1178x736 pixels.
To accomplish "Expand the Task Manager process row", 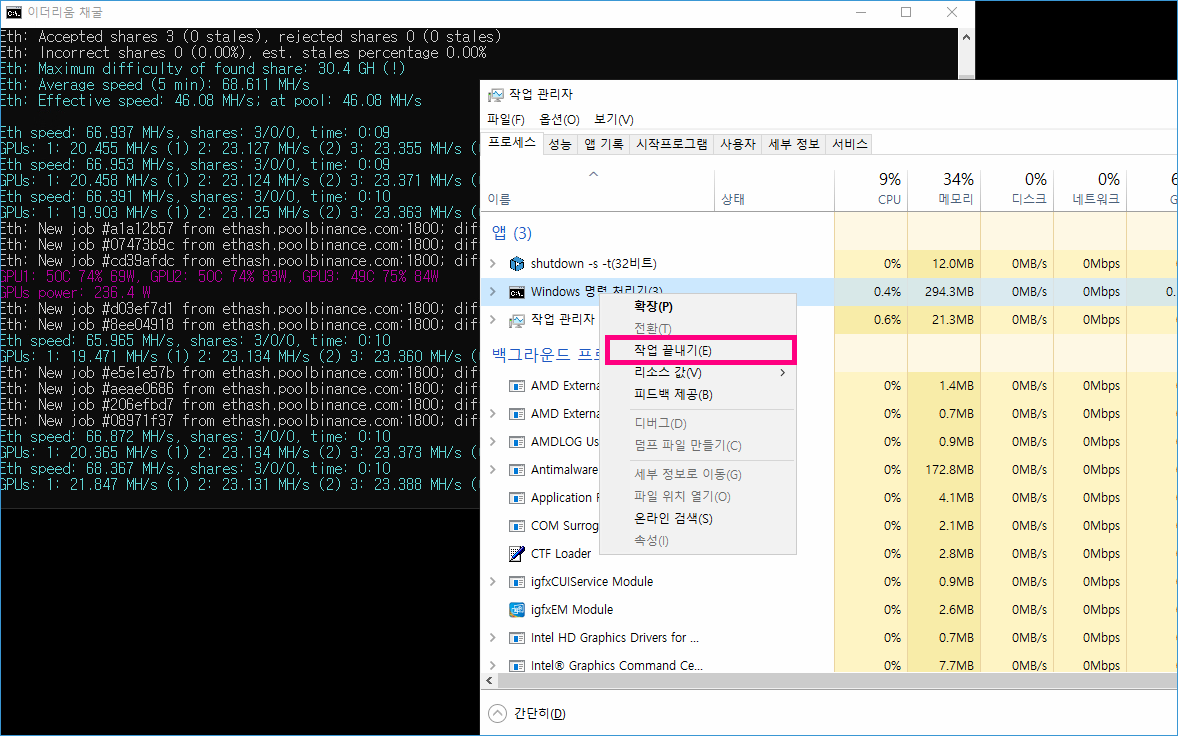I will 493,320.
